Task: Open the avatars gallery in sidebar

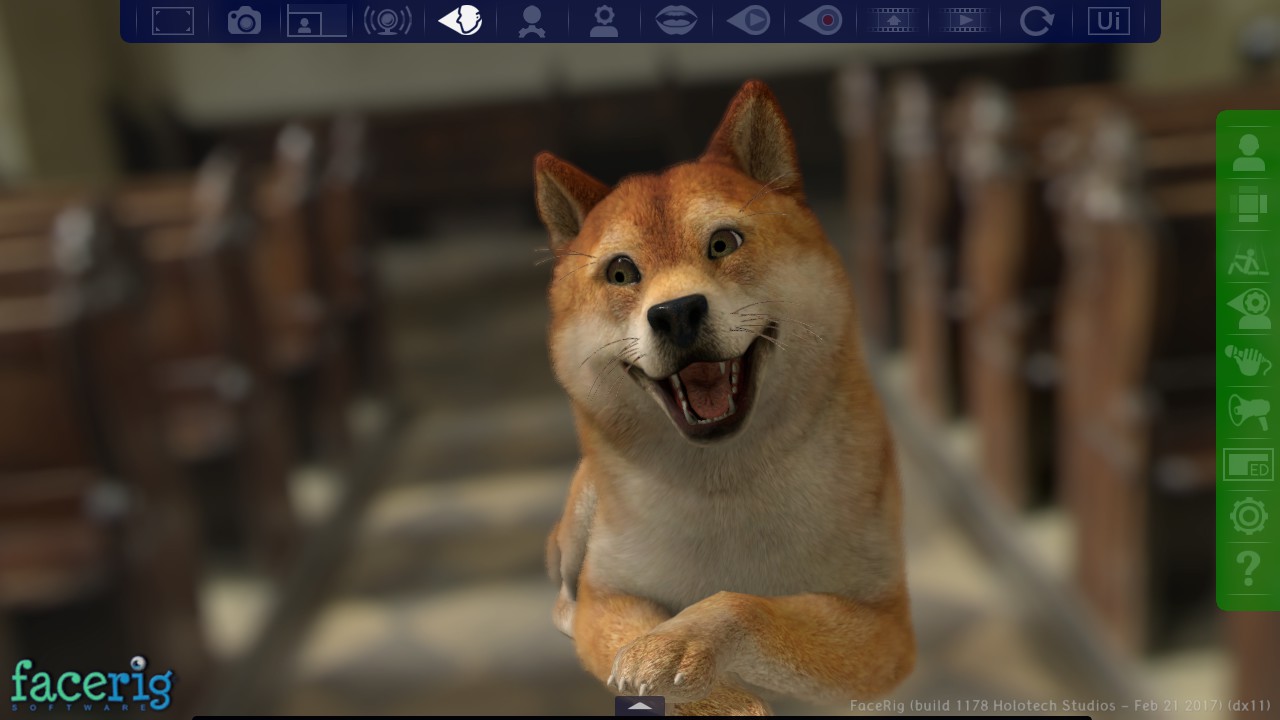Action: (x=1248, y=152)
